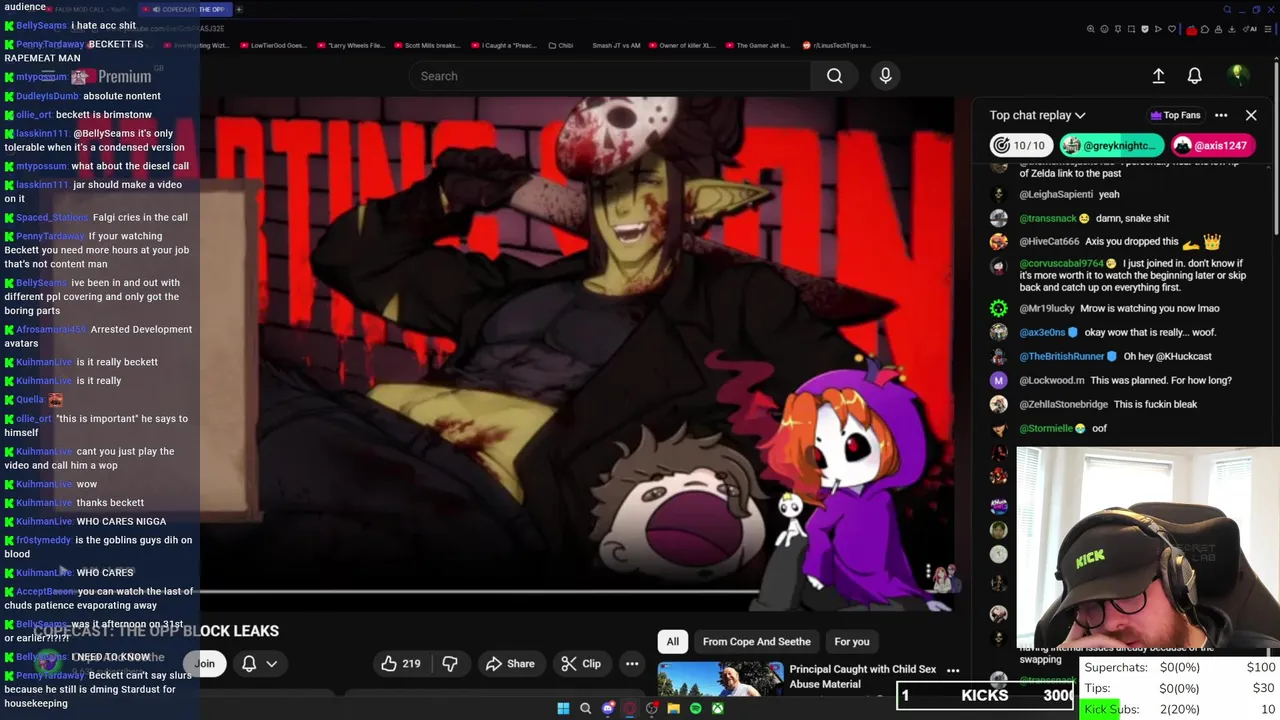This screenshot has width=1280, height=720.
Task: Click chat author @corvuscabal9764
Action: coord(1061,263)
